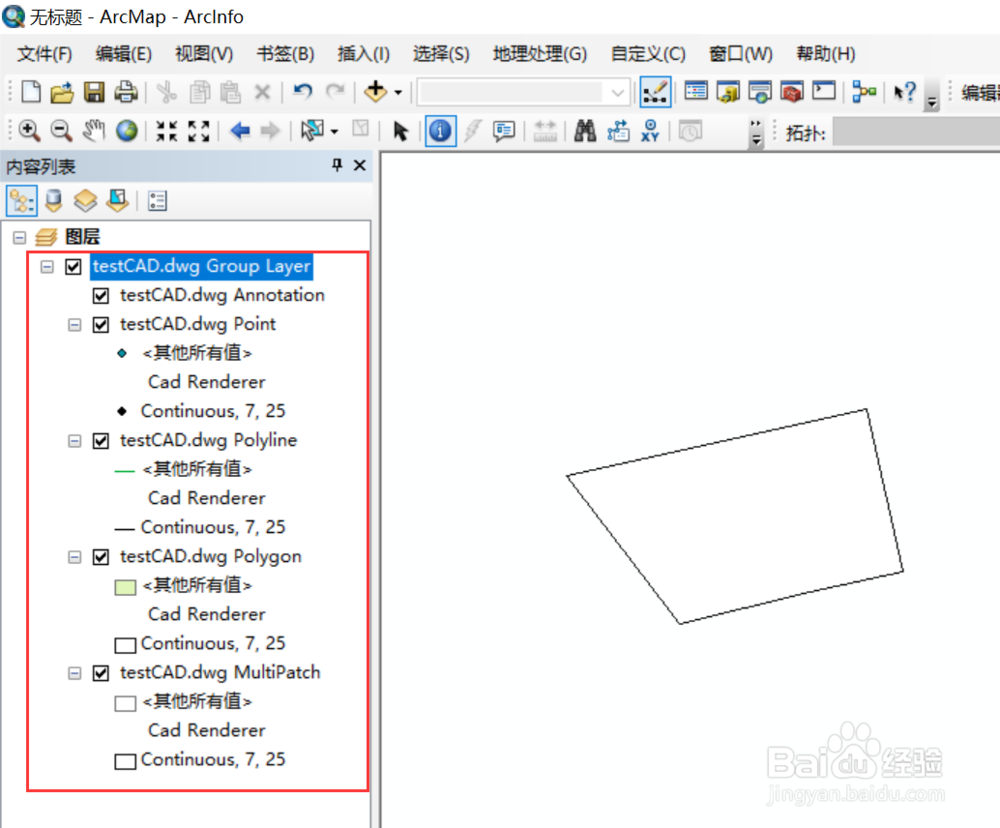1000x828 pixels.
Task: Collapse the testCAD.dwg Point layer
Action: pyautogui.click(x=75, y=325)
